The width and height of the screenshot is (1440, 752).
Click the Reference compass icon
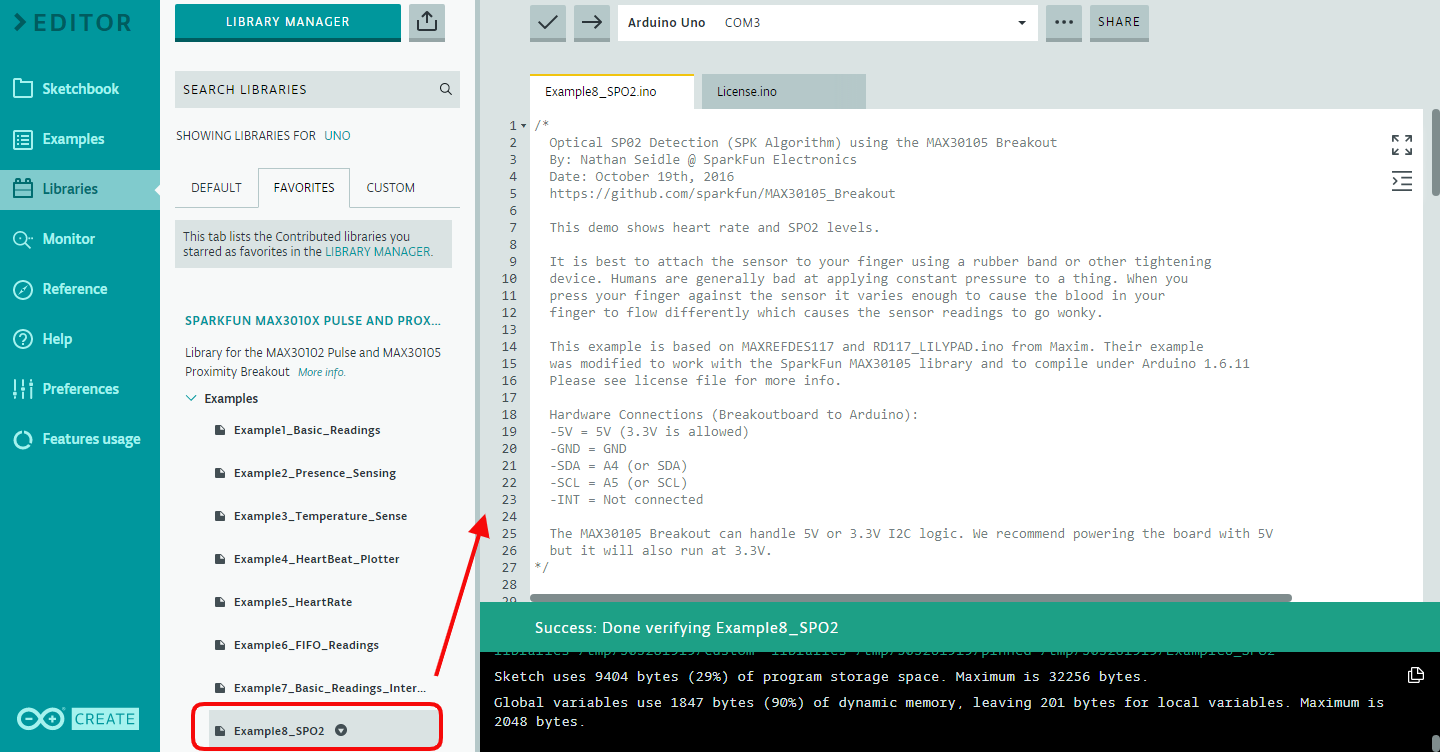click(x=23, y=289)
